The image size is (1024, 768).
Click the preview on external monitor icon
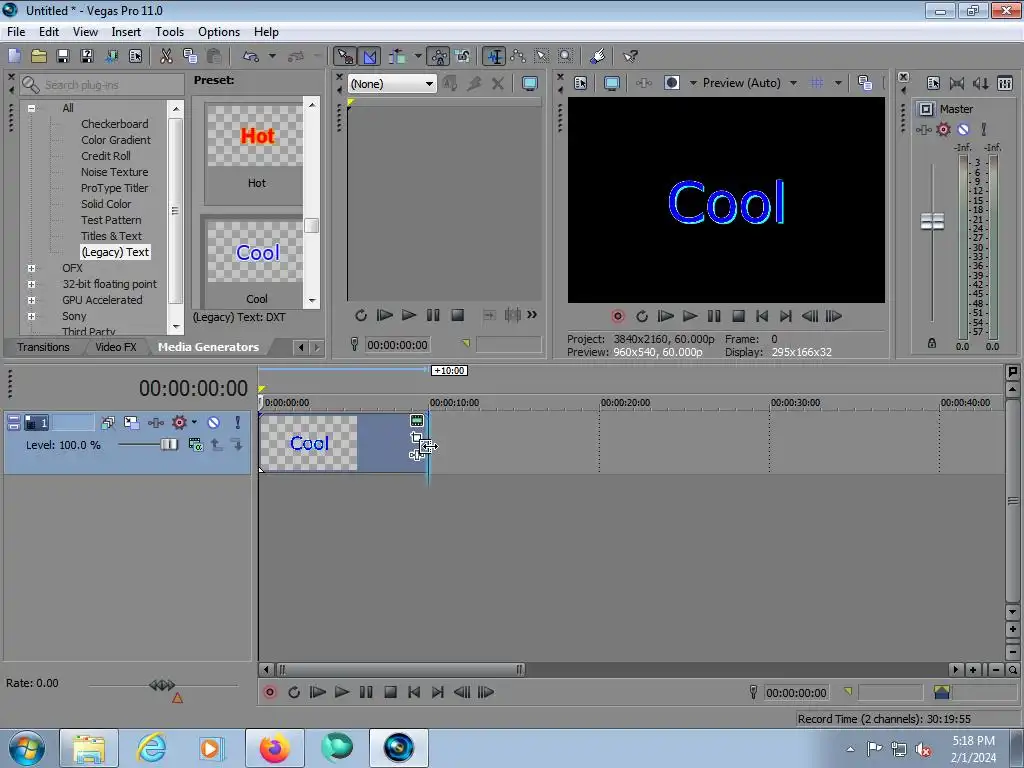click(x=612, y=83)
